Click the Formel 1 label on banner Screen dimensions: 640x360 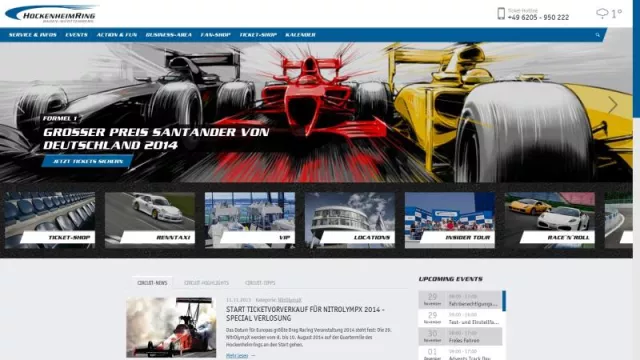pyautogui.click(x=60, y=118)
